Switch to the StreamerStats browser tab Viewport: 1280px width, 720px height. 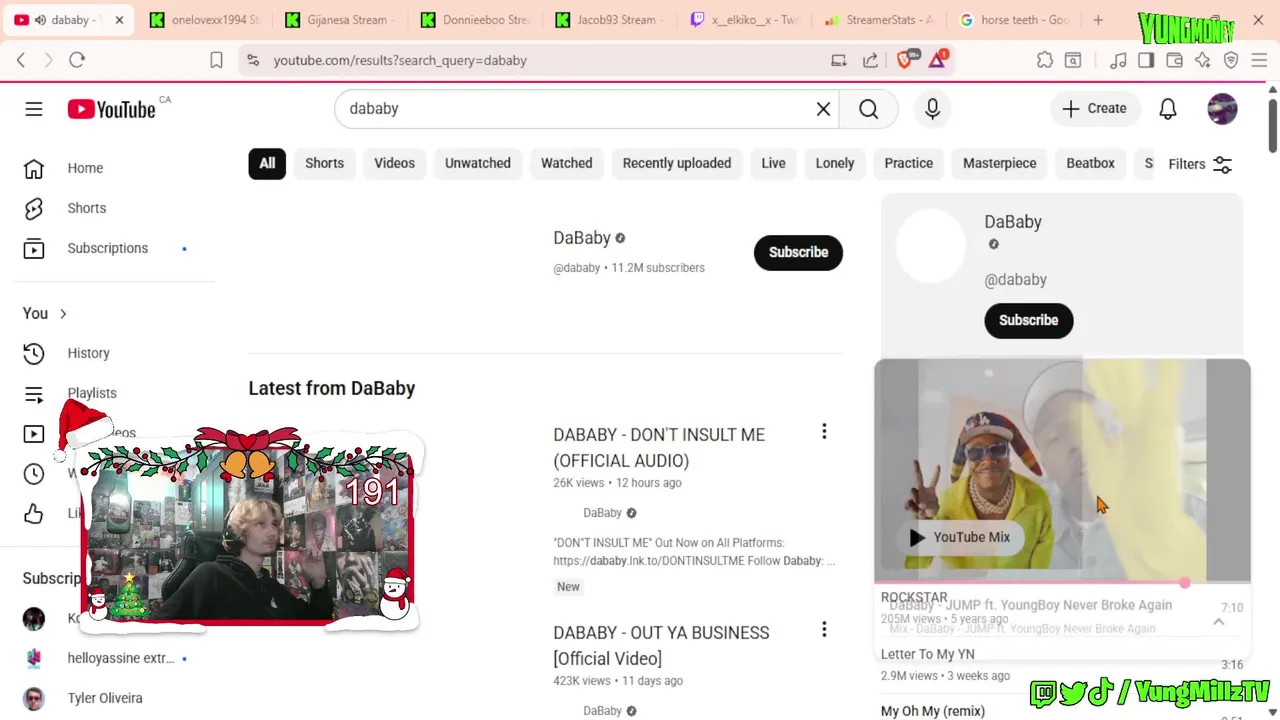878,20
